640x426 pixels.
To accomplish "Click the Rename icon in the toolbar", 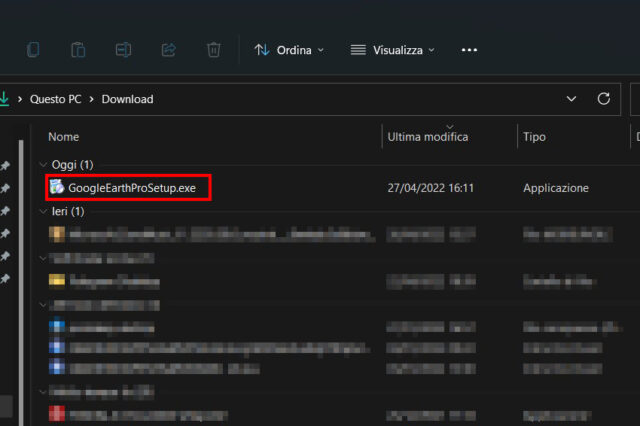I will tap(123, 49).
